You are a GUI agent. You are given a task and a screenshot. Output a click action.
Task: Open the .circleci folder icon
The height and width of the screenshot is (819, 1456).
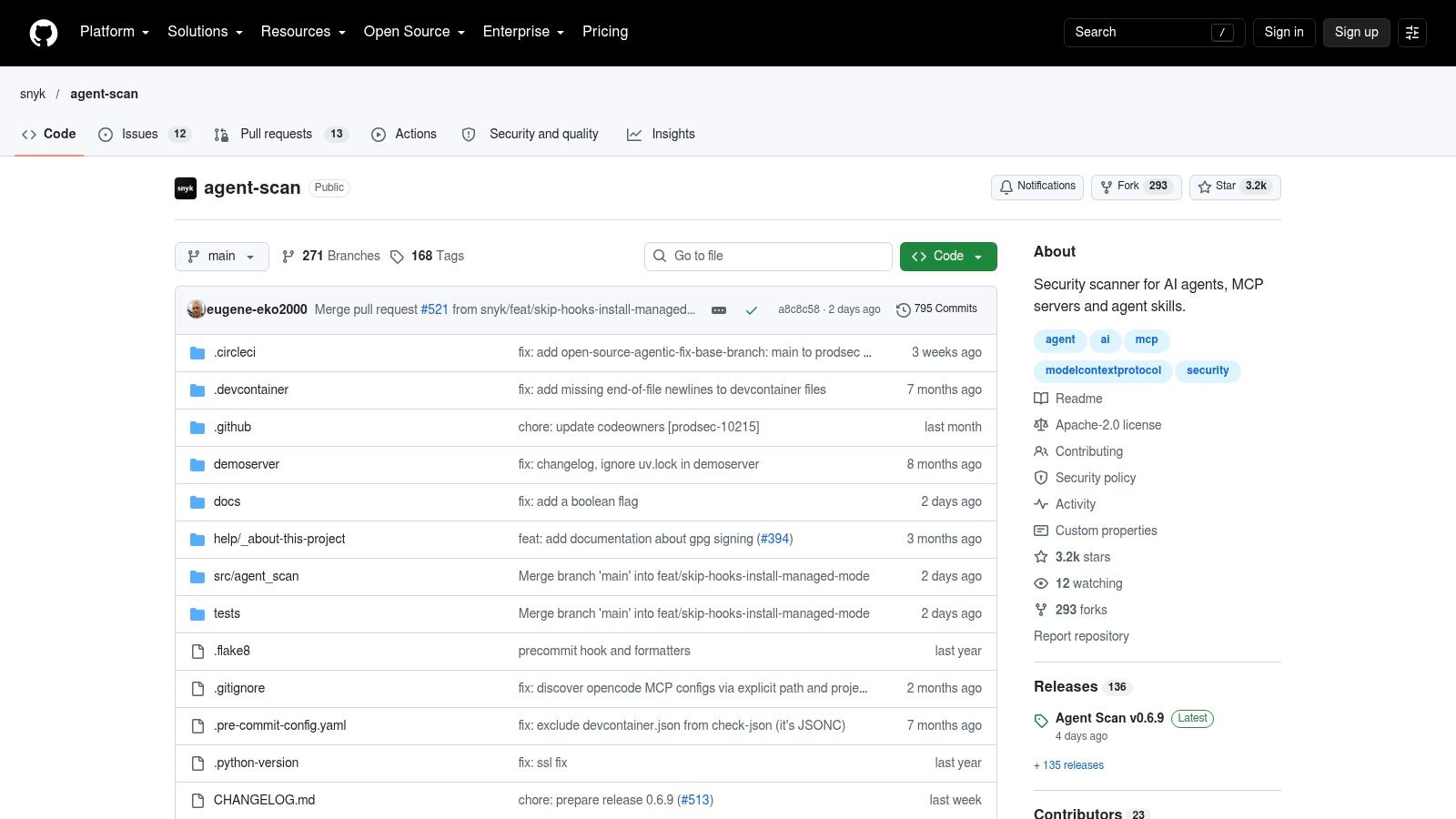pyautogui.click(x=197, y=353)
